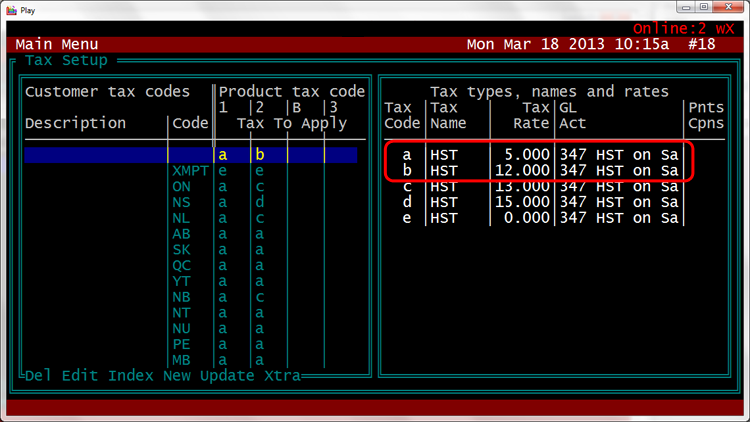Screen dimensions: 750x422
Task: Choose the AB customer tax code row
Action: pyautogui.click(x=181, y=234)
